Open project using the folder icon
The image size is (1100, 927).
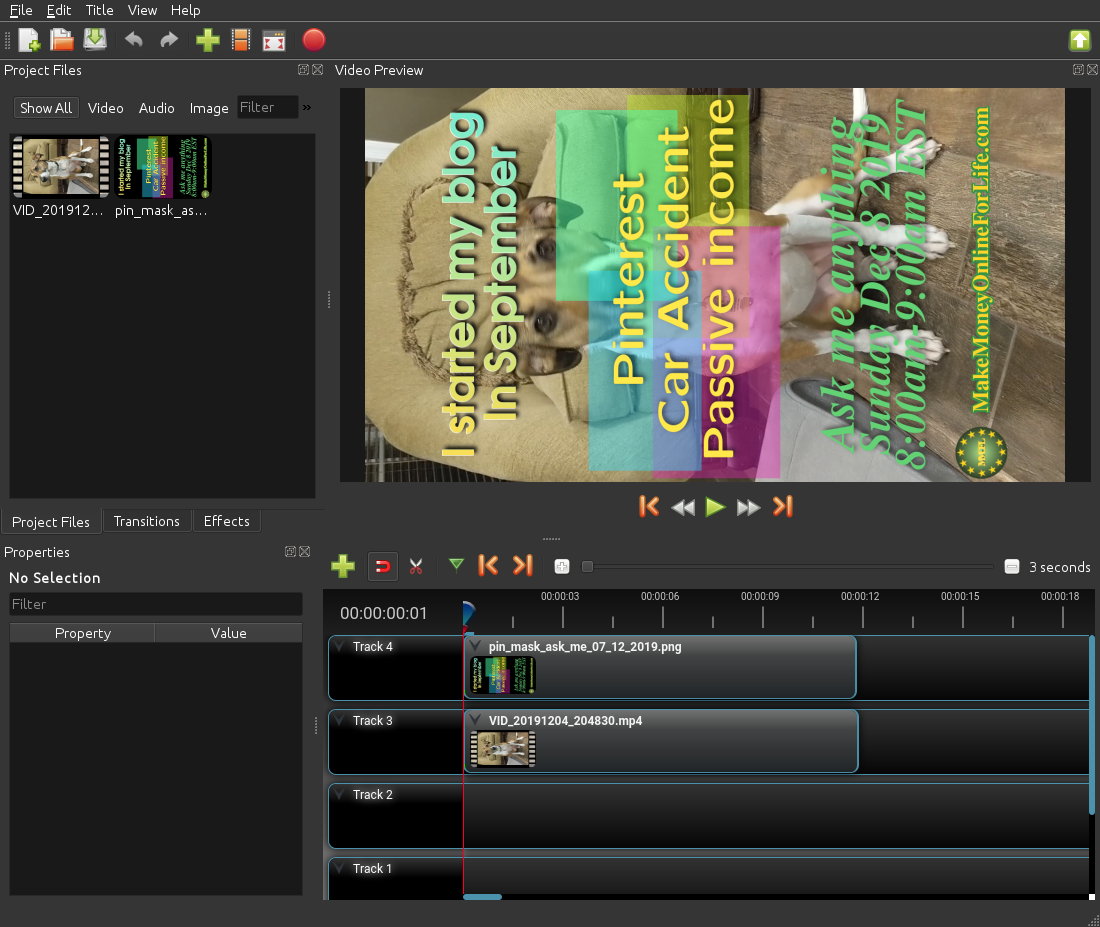coord(62,40)
